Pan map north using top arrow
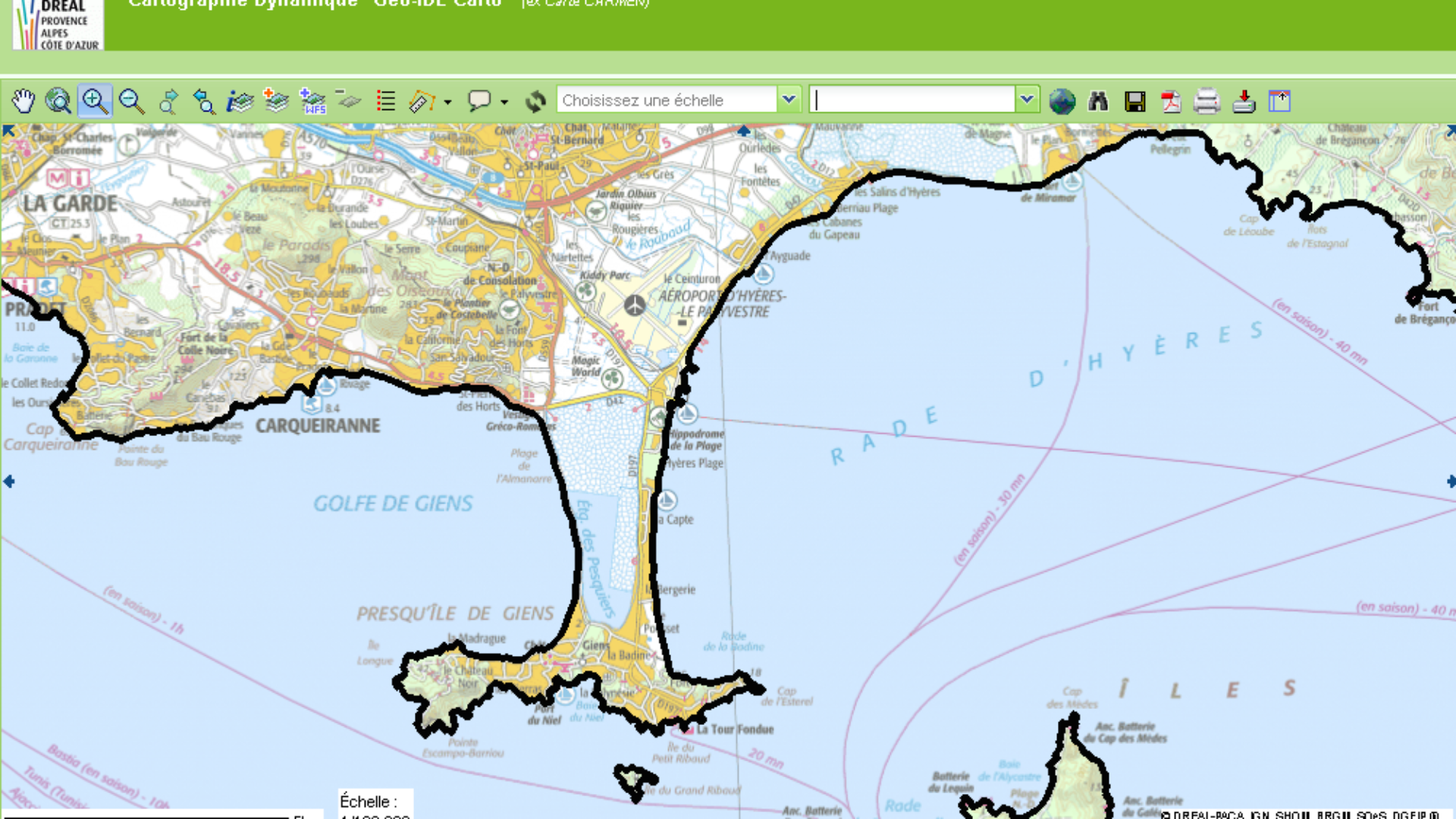Image resolution: width=1456 pixels, height=819 pixels. pos(744,130)
